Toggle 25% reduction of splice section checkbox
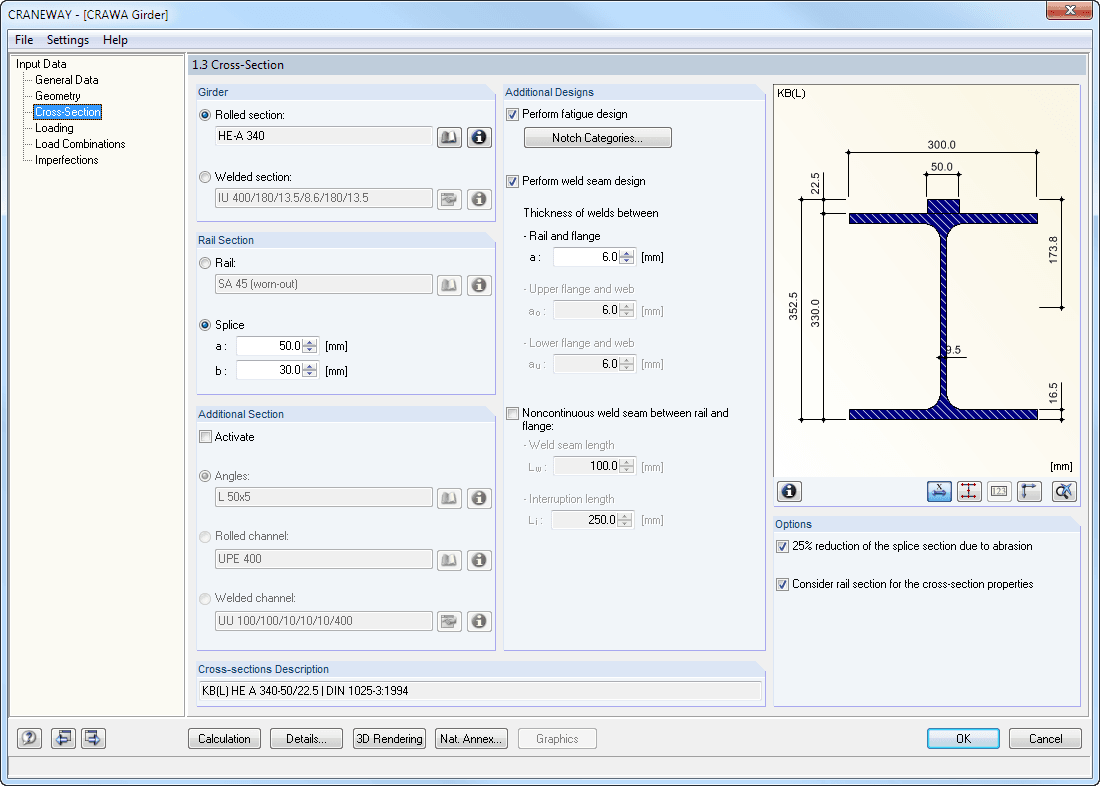Screen dimensions: 1100x786 coord(782,547)
